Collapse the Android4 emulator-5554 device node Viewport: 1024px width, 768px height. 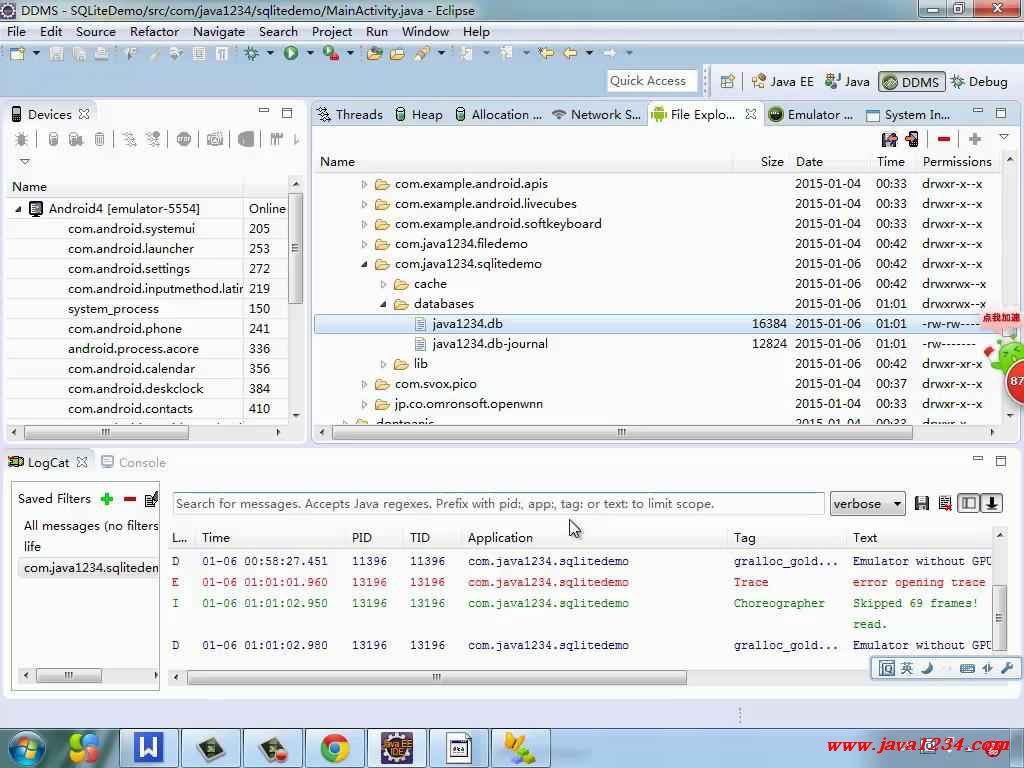(18, 209)
